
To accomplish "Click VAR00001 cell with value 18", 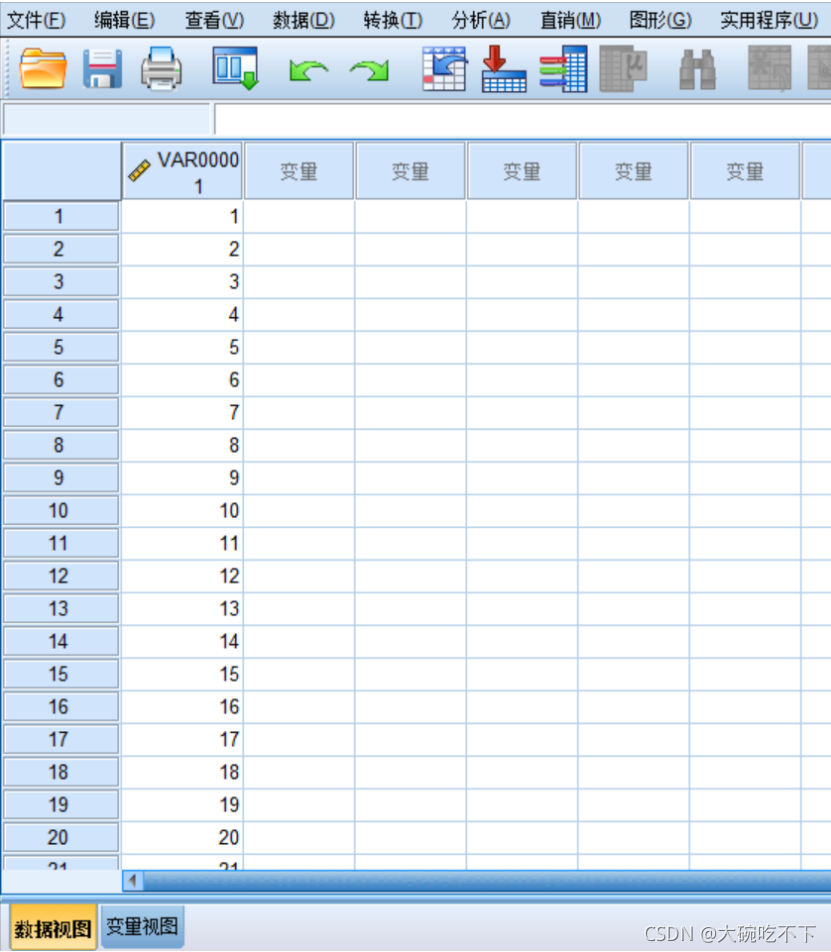I will coord(182,772).
